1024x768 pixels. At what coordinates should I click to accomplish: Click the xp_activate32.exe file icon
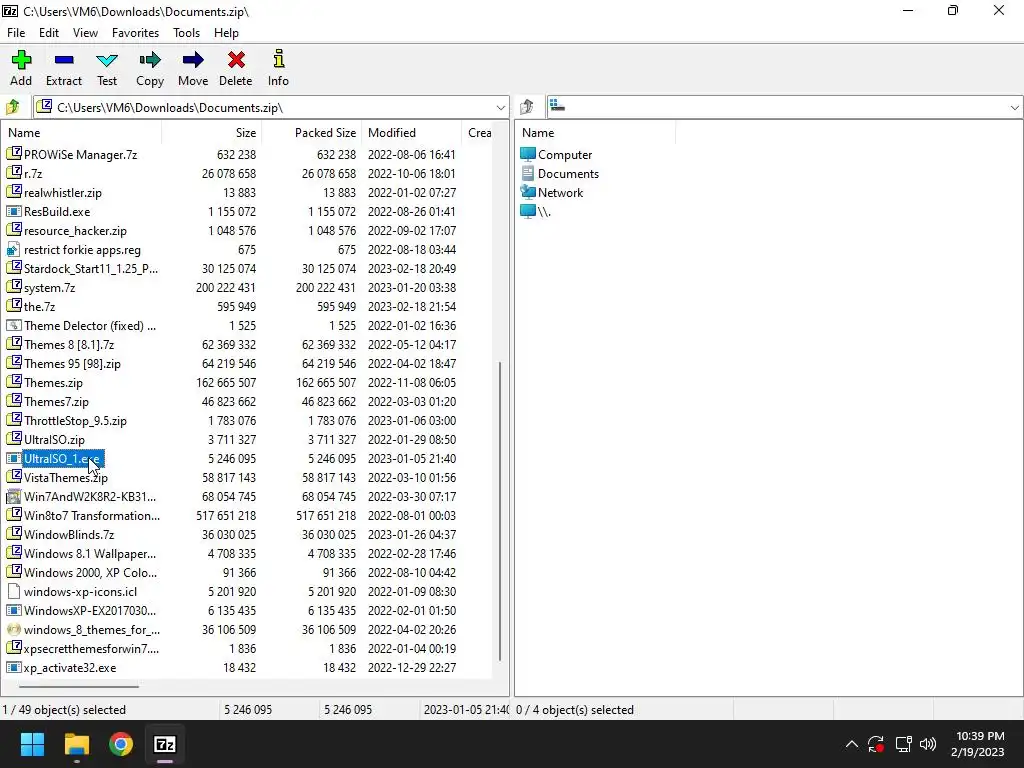(14, 667)
